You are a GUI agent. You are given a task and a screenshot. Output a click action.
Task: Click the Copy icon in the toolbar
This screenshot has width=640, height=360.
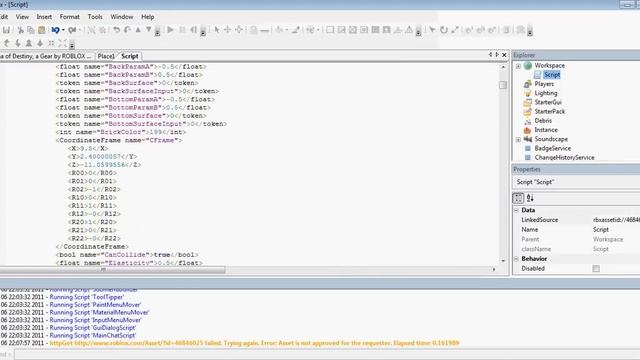tap(31, 30)
